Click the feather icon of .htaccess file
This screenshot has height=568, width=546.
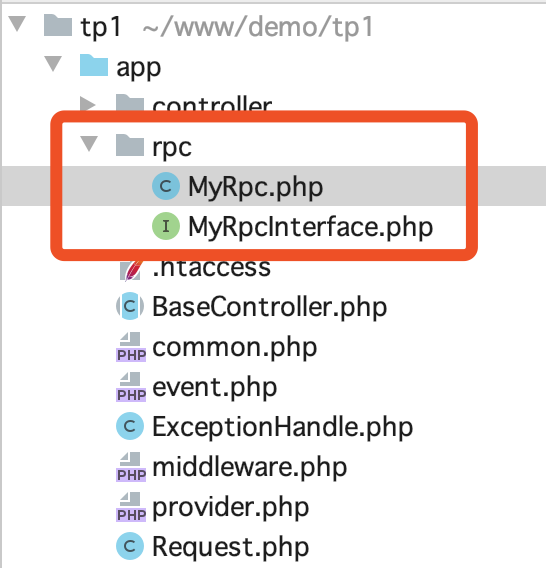[x=130, y=270]
